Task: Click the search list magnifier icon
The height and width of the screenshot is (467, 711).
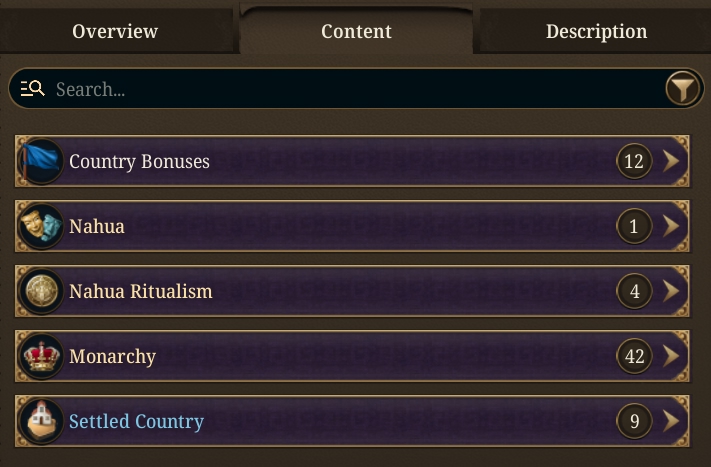Action: 33,88
